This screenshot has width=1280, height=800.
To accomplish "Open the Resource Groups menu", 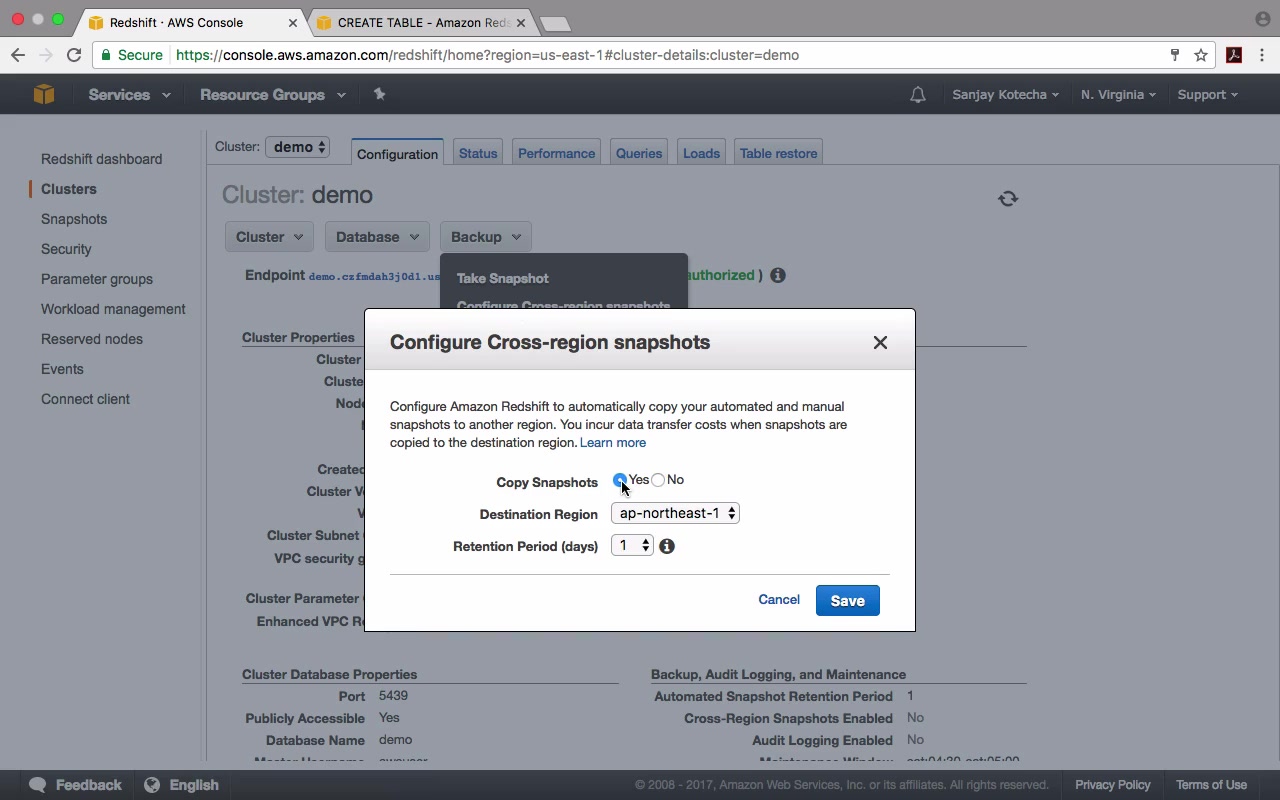I will (272, 95).
